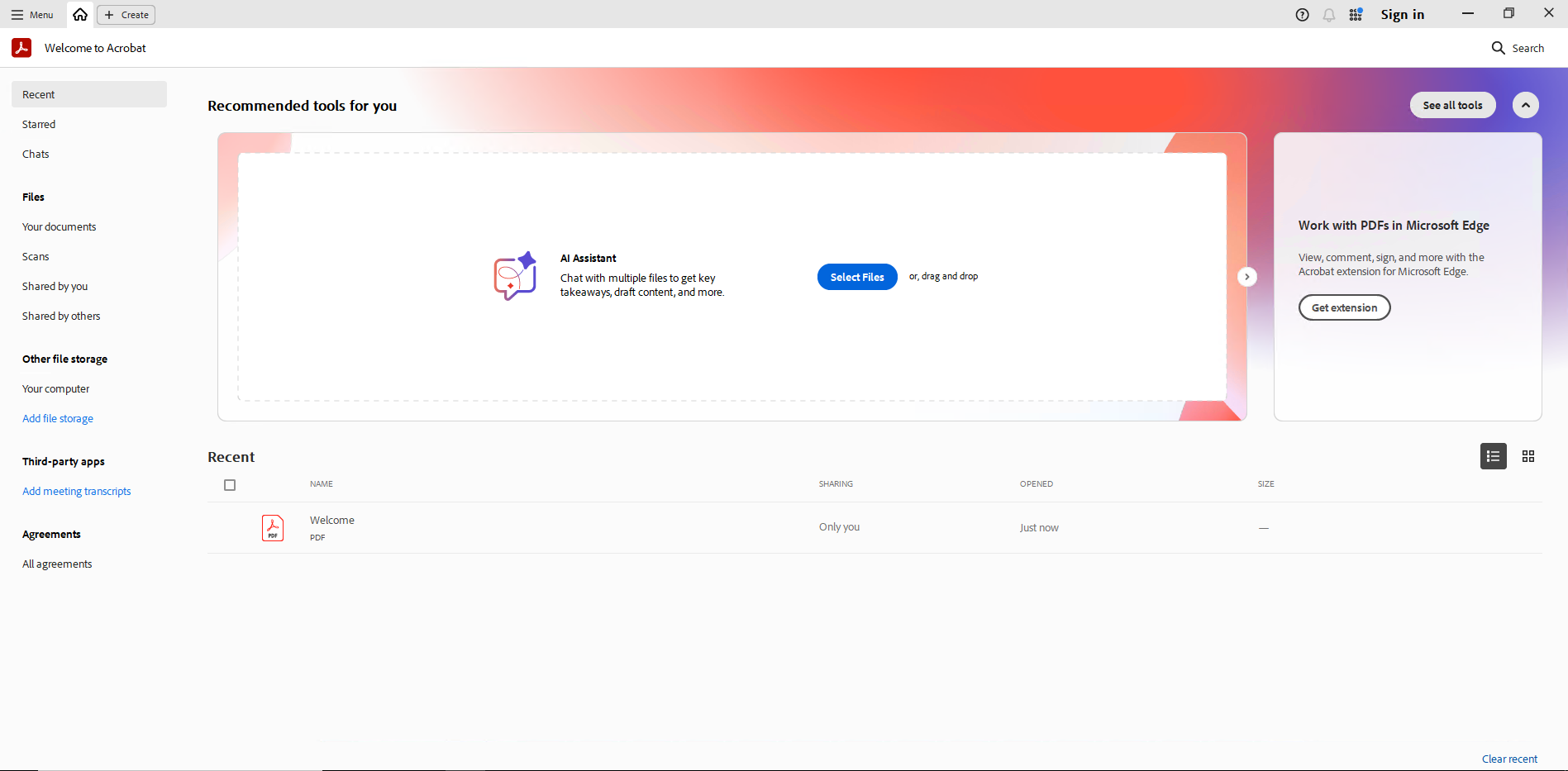Check the select all files checkbox
The height and width of the screenshot is (771, 1568).
[230, 485]
